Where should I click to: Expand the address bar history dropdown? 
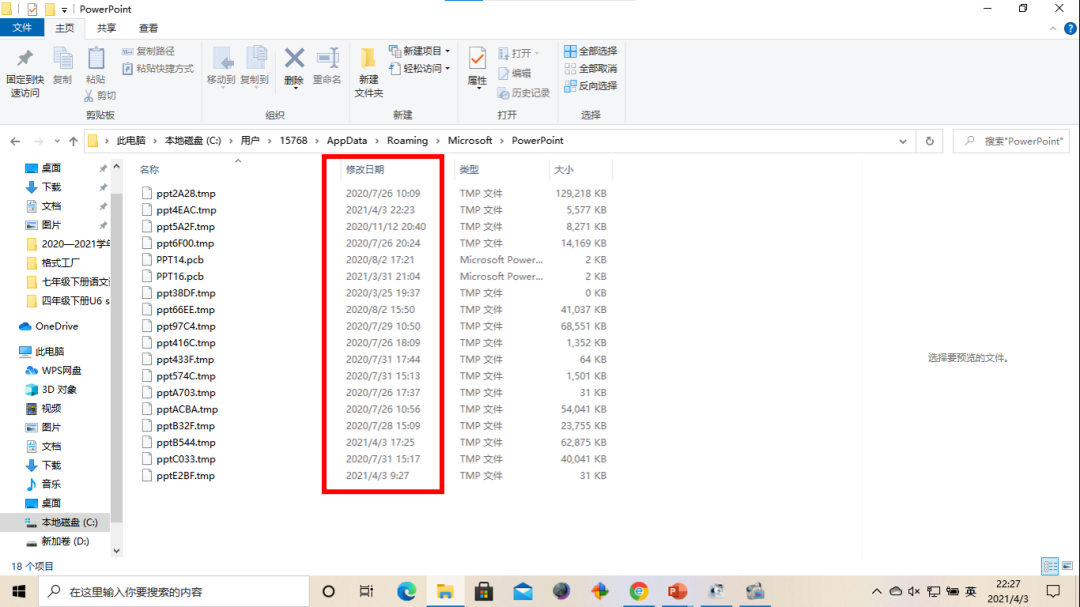point(902,141)
